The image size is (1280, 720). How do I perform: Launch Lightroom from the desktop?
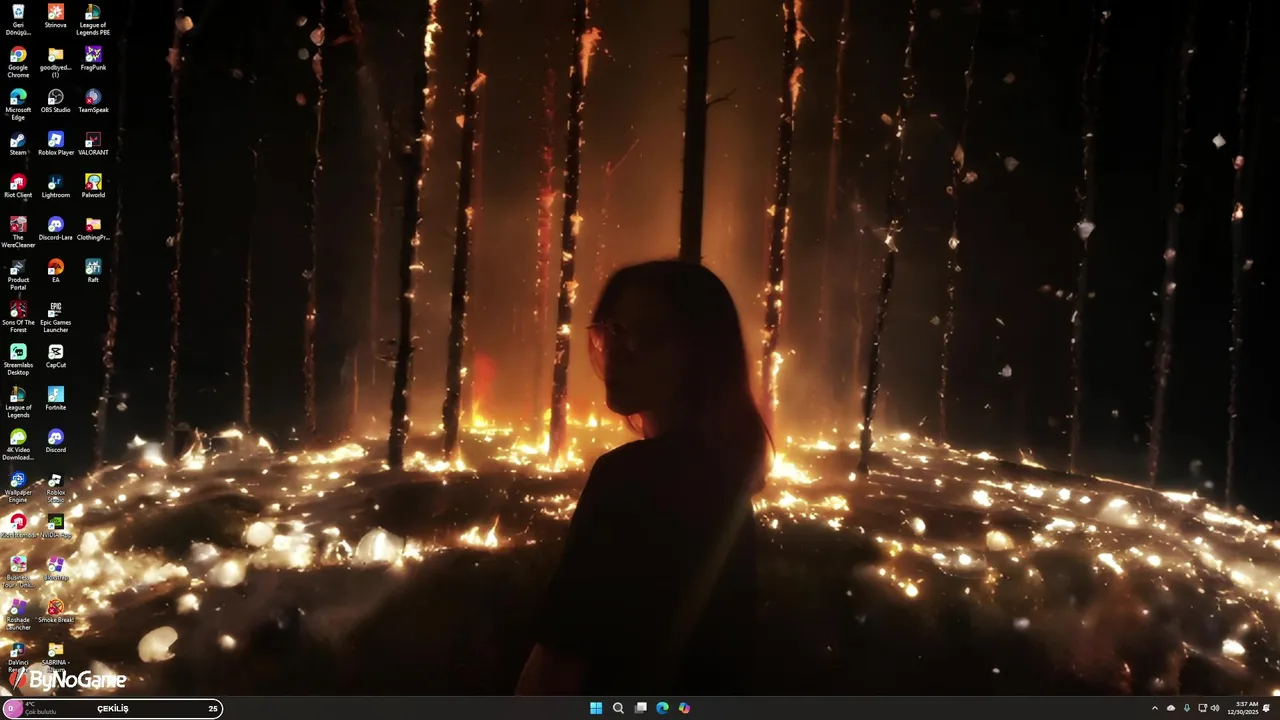pos(56,186)
